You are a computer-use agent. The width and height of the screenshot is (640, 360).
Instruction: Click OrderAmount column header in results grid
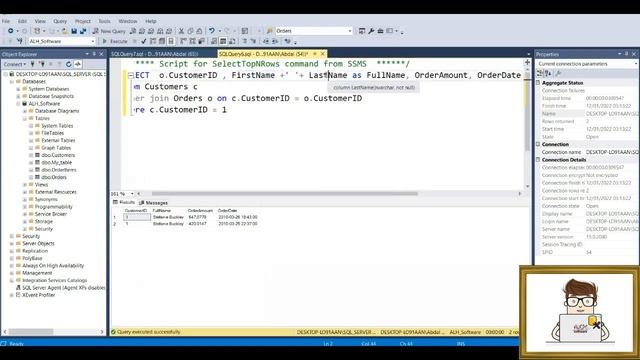pyautogui.click(x=200, y=211)
